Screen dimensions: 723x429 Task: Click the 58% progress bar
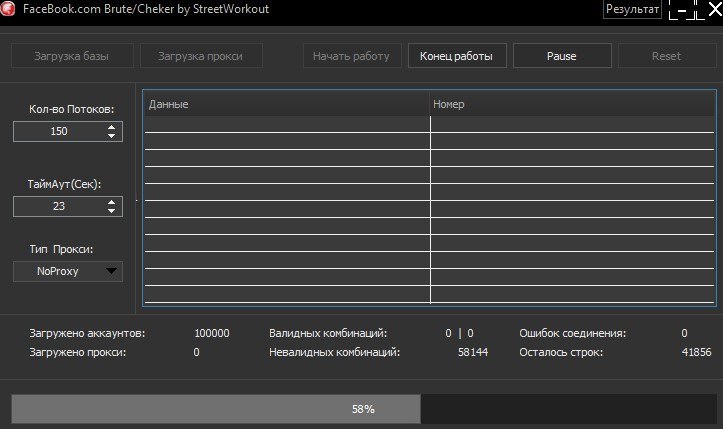[364, 409]
